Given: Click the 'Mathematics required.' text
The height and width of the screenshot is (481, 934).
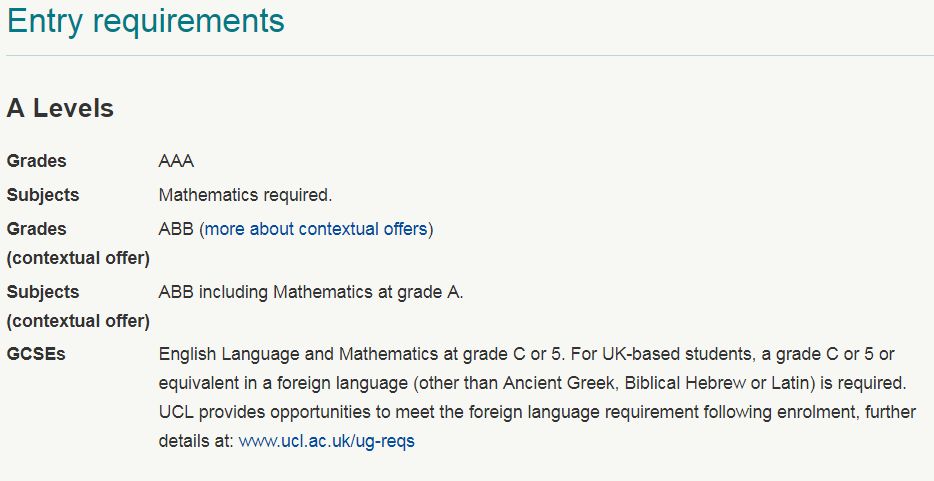Looking at the screenshot, I should pyautogui.click(x=245, y=195).
